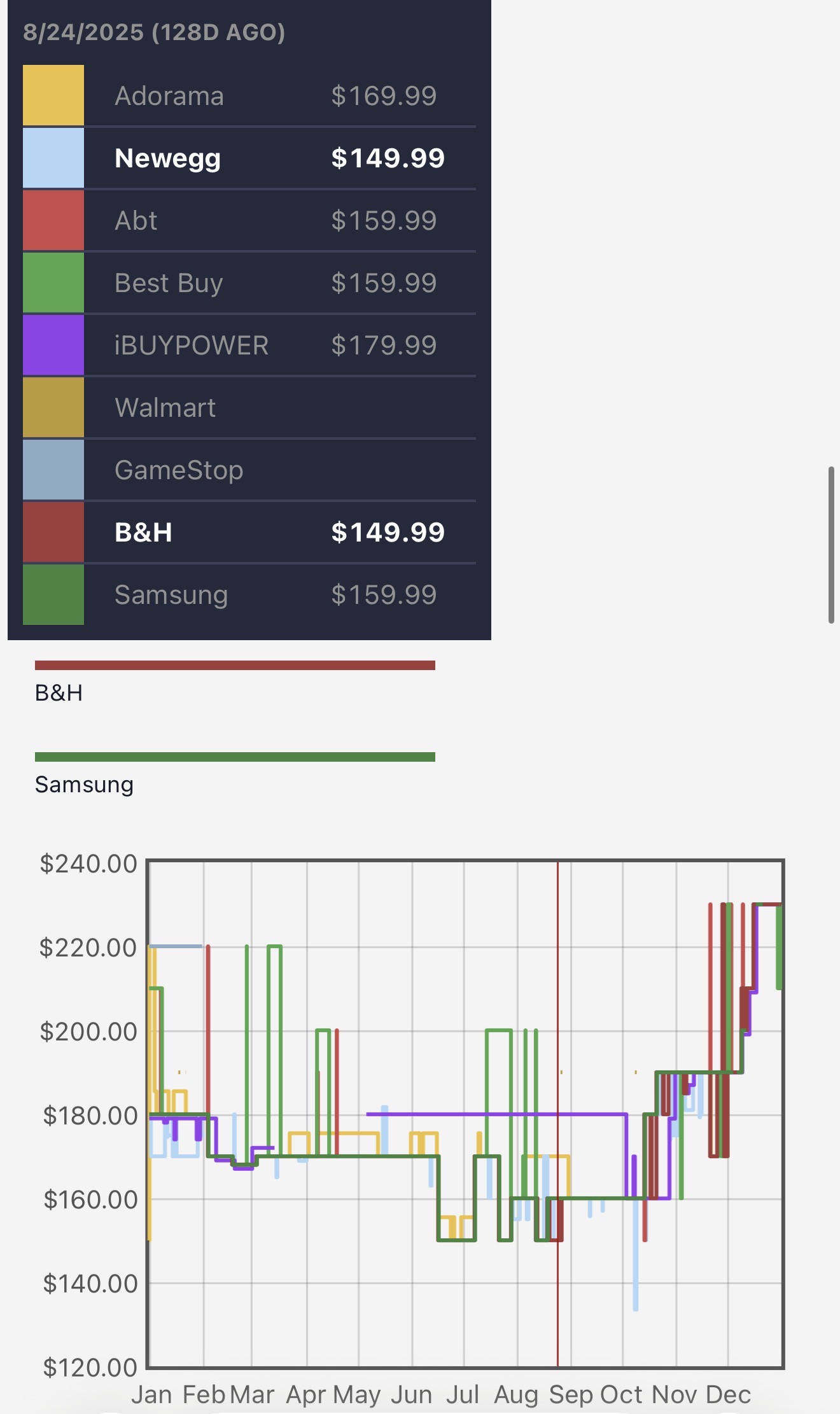
Task: Click the 8/24/2025 (128D AGO) date header
Action: pos(154,32)
